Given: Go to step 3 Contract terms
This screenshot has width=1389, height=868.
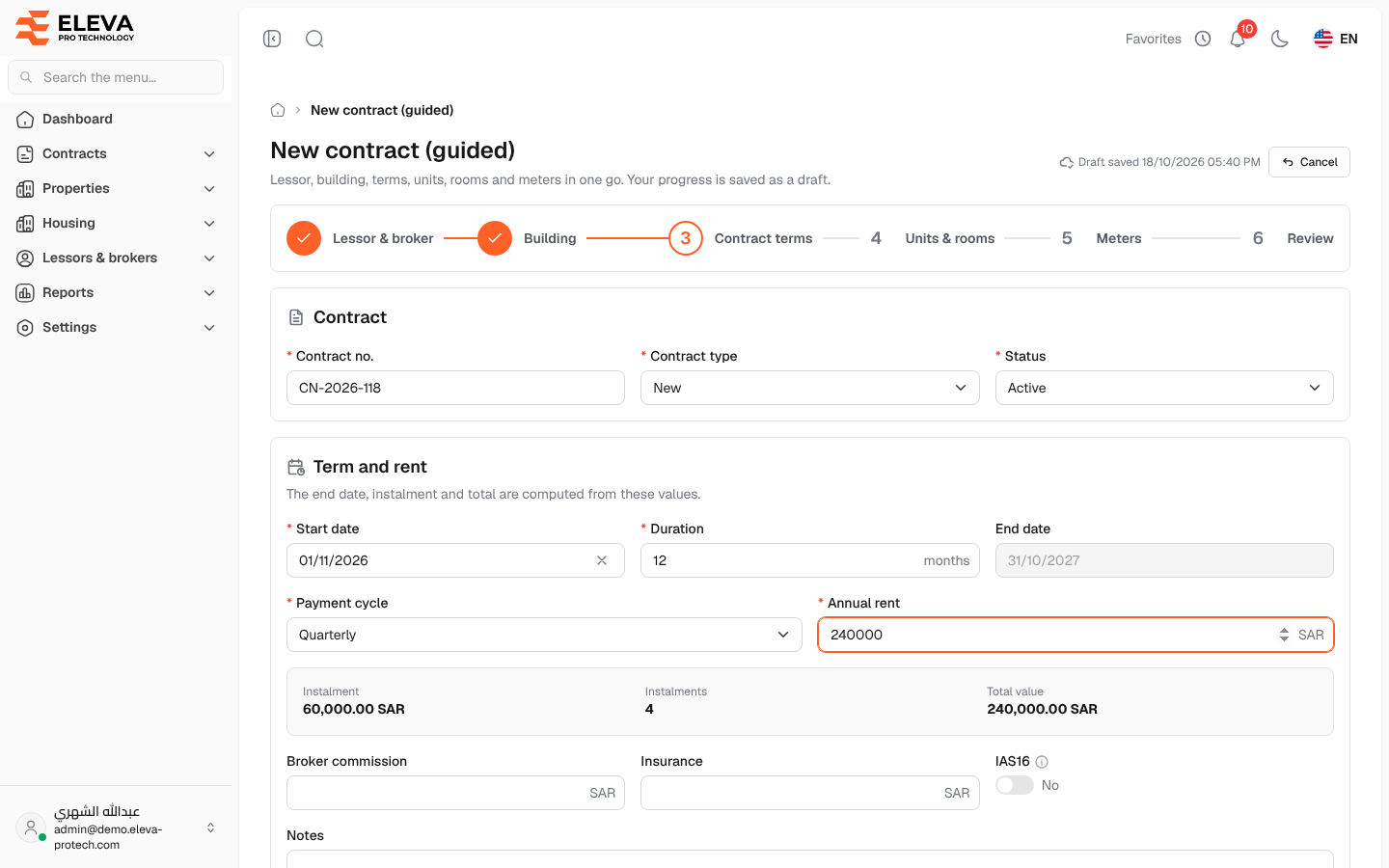Looking at the screenshot, I should point(741,238).
